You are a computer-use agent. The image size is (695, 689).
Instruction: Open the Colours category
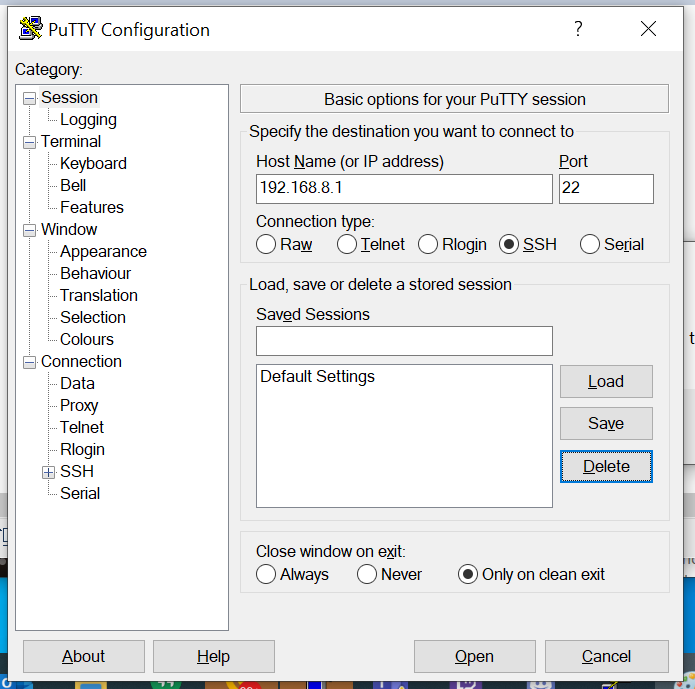click(x=87, y=340)
